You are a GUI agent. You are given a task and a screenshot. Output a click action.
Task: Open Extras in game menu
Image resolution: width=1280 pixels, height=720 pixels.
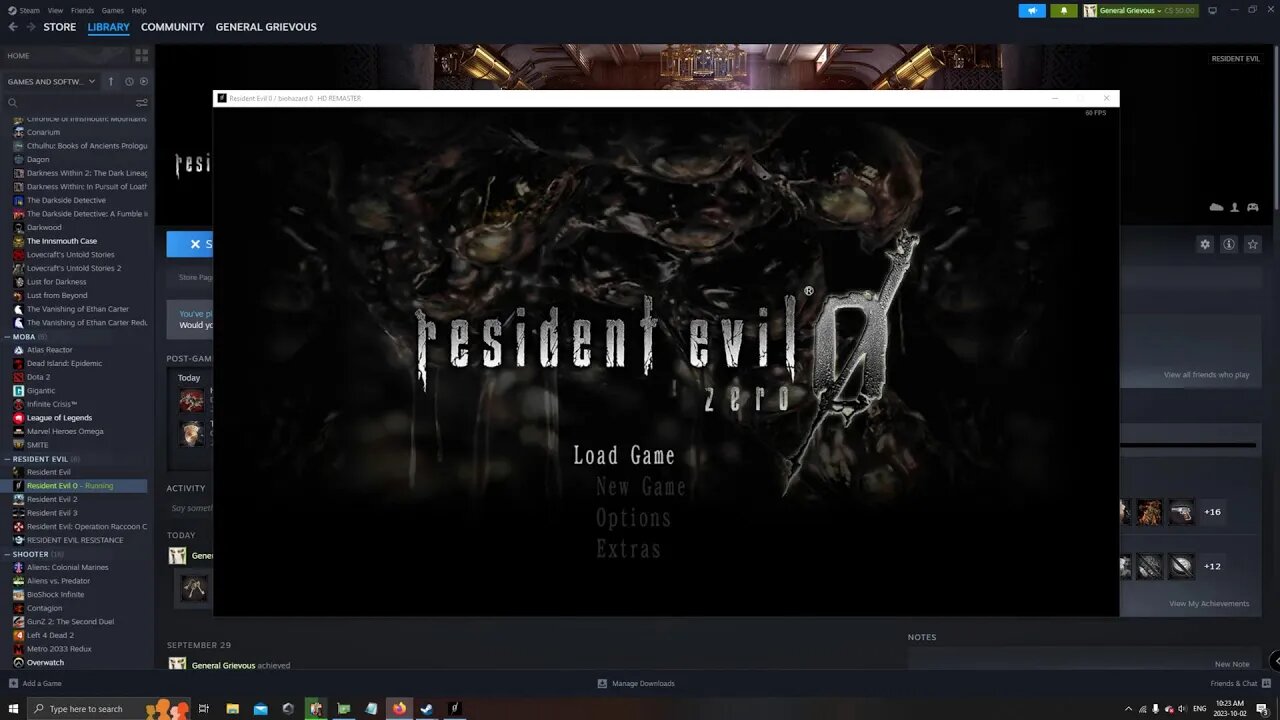pos(629,549)
